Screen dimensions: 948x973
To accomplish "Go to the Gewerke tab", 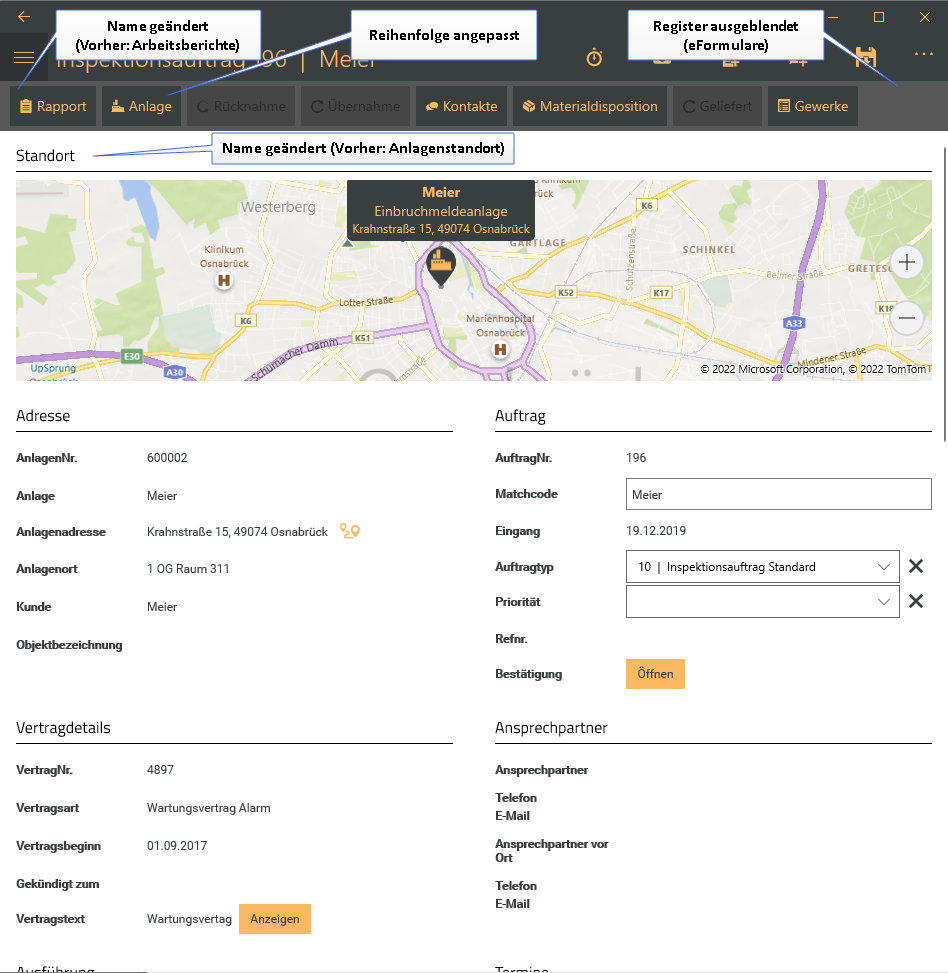I will tap(812, 106).
